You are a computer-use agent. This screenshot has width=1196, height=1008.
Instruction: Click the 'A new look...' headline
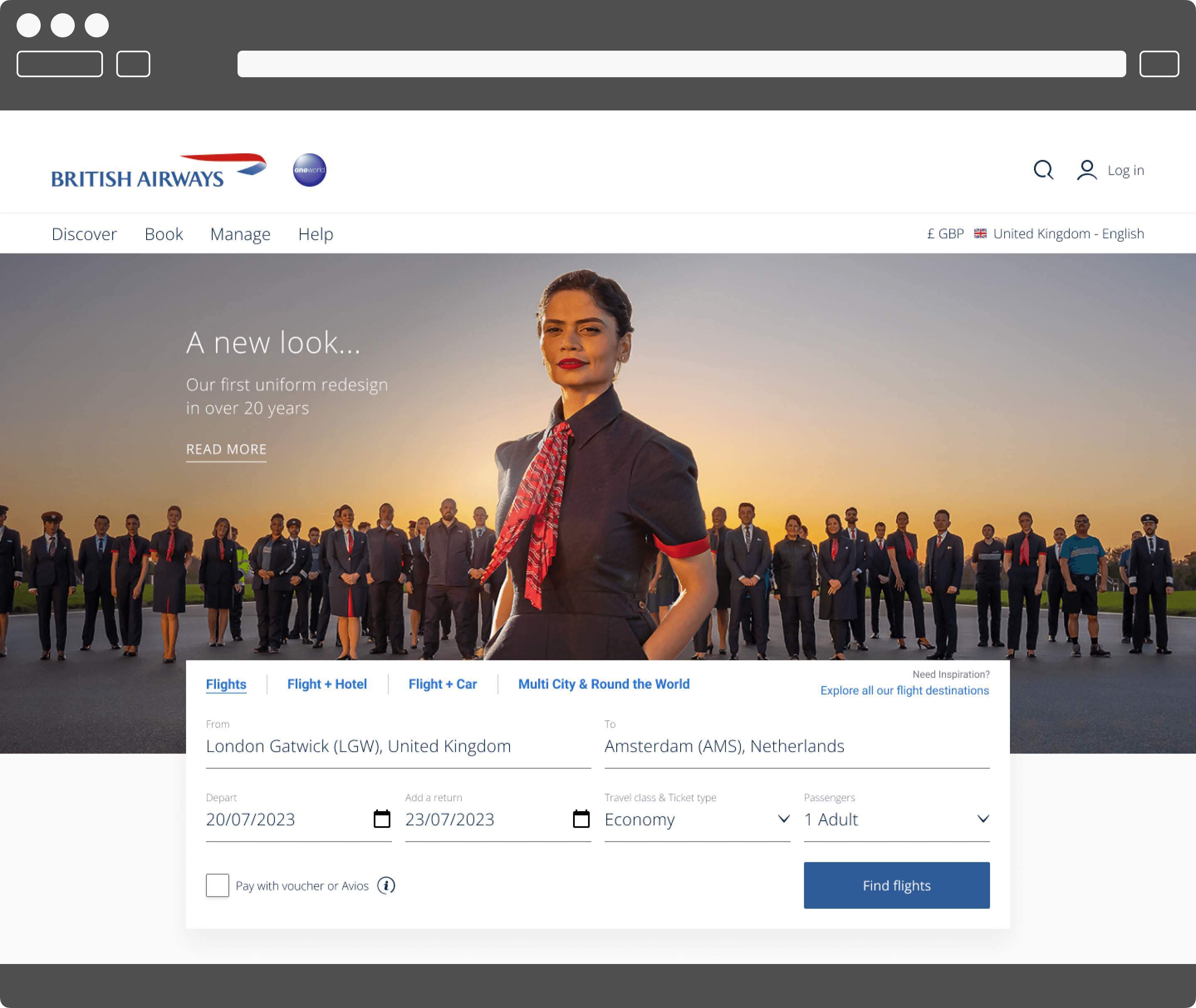tap(273, 343)
